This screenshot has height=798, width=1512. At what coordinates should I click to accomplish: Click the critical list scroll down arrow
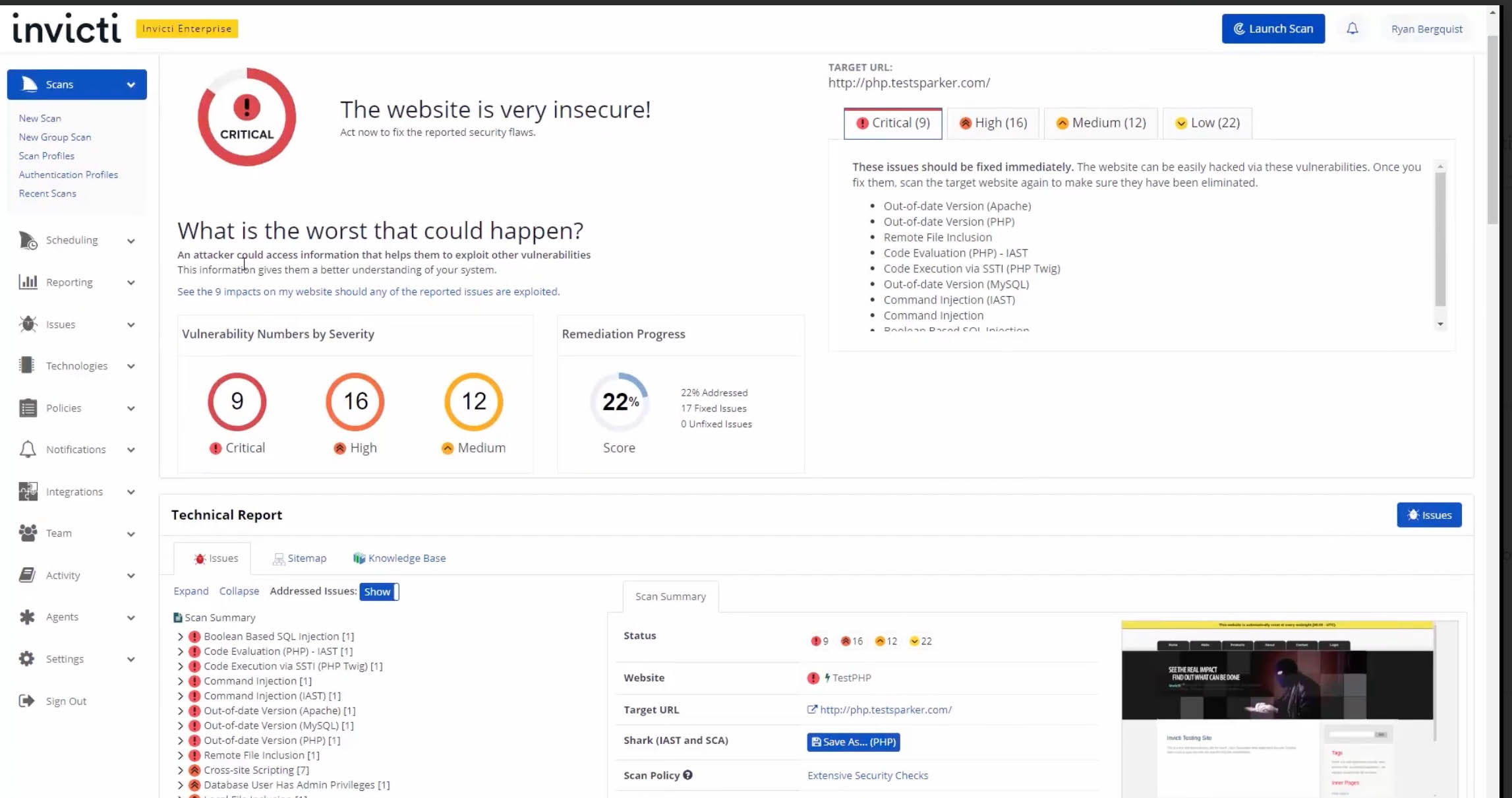pyautogui.click(x=1440, y=324)
